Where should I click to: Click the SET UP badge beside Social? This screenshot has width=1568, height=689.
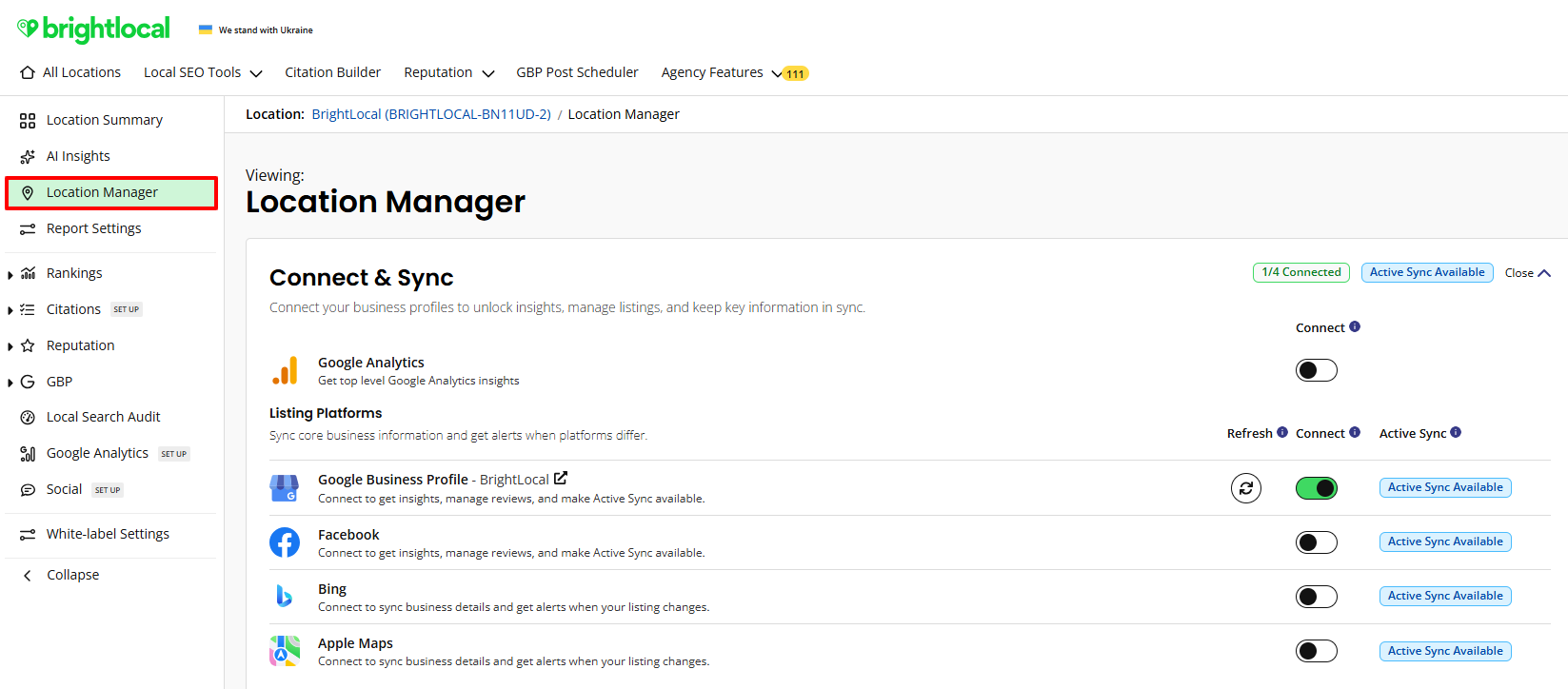coord(108,490)
